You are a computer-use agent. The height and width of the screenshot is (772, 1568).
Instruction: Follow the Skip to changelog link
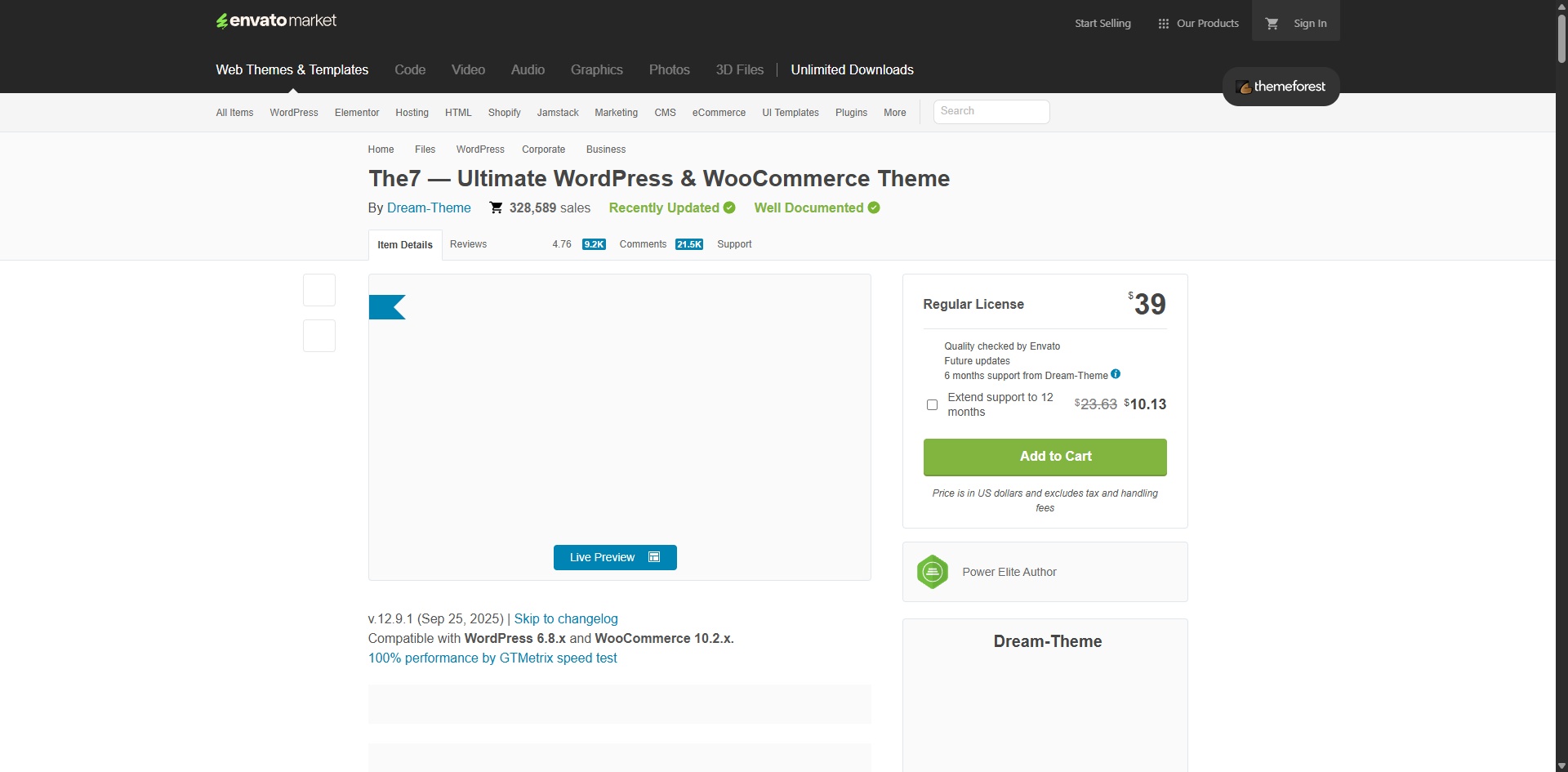[566, 618]
